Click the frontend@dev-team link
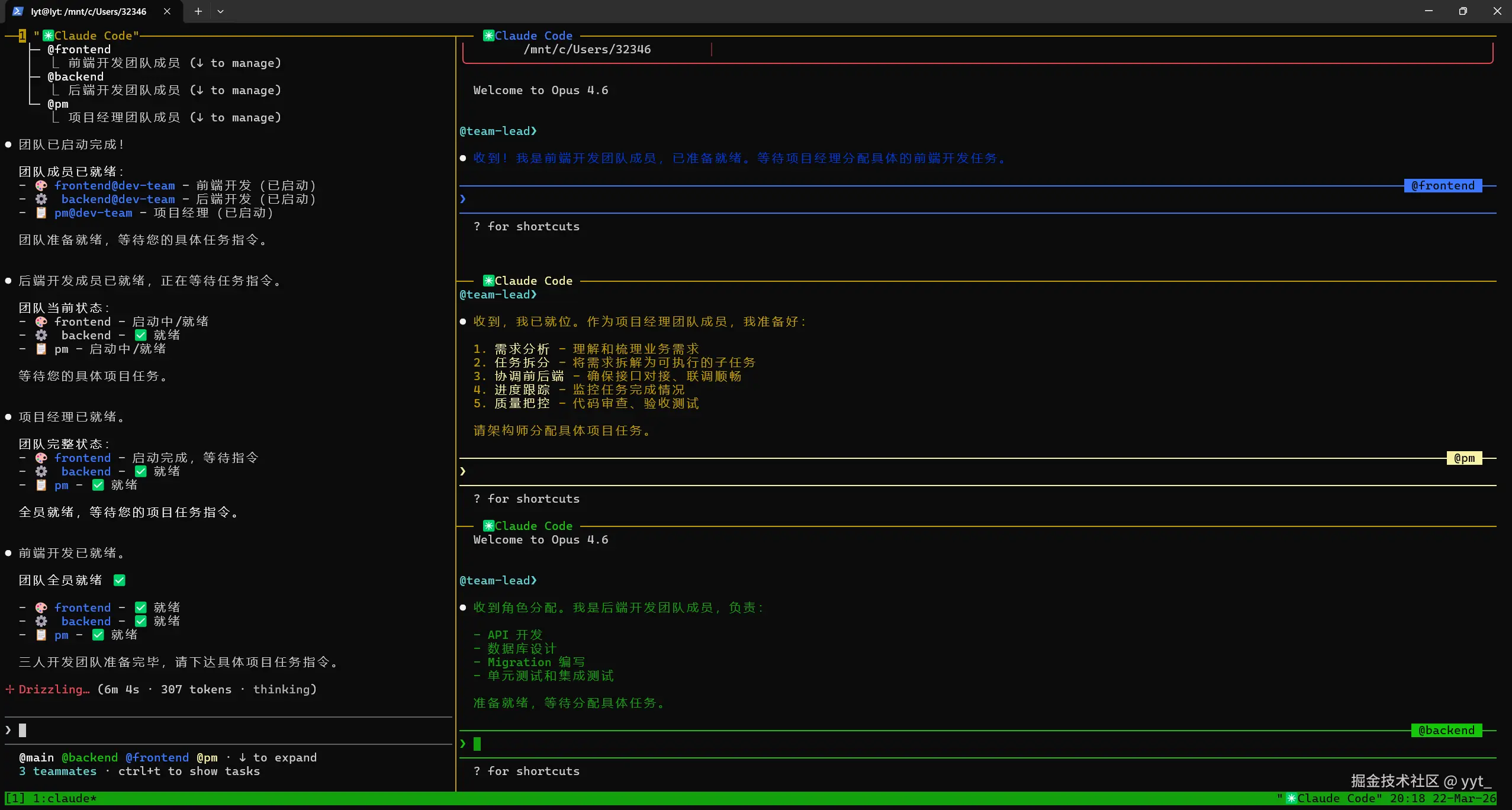 [x=114, y=185]
